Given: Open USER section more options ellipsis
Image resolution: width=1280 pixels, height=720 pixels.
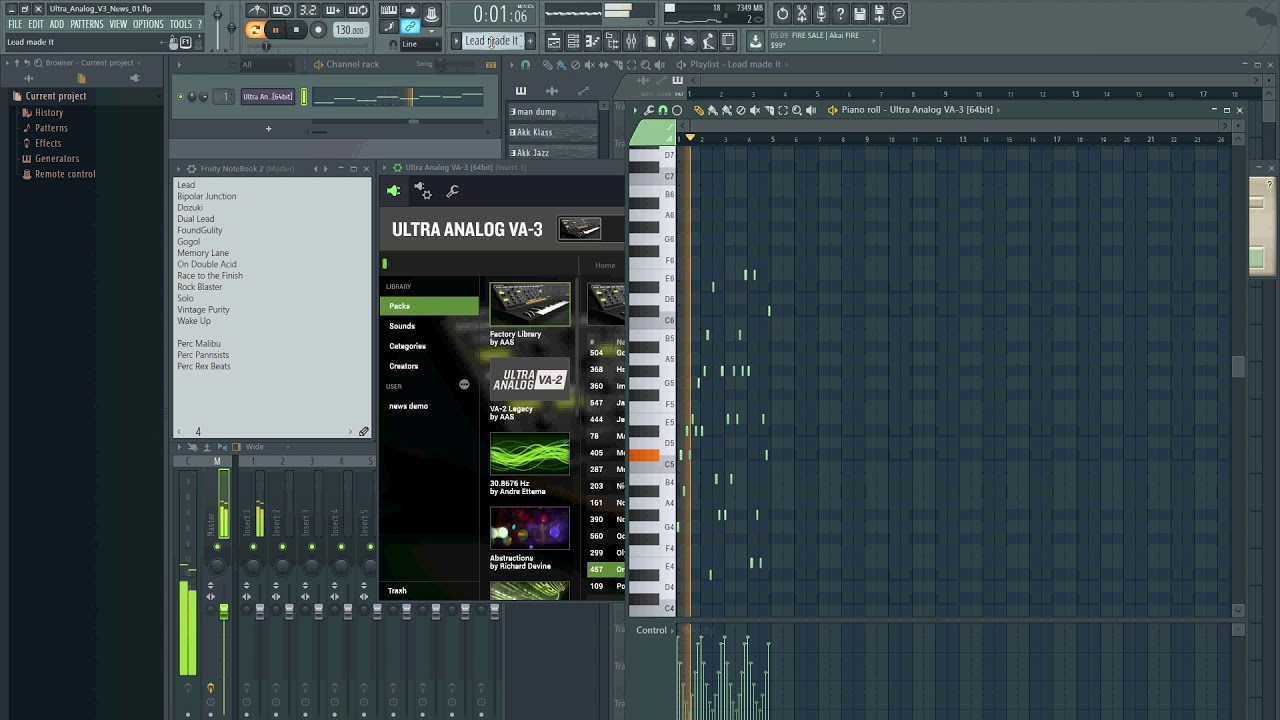Looking at the screenshot, I should [464, 385].
